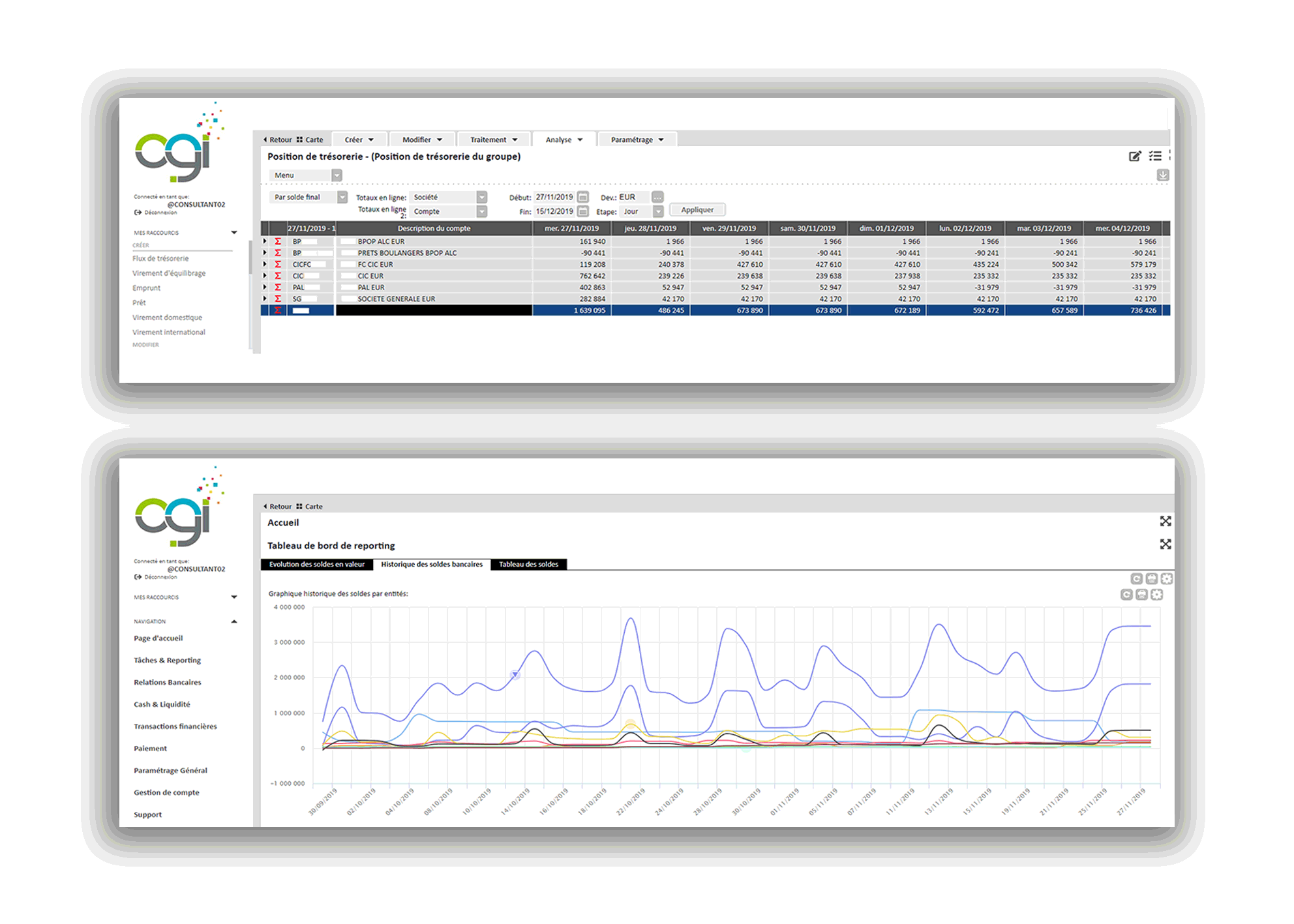Click the edit pencil icon beside the treasury title
Viewport: 1294px width, 924px height.
pyautogui.click(x=1135, y=156)
